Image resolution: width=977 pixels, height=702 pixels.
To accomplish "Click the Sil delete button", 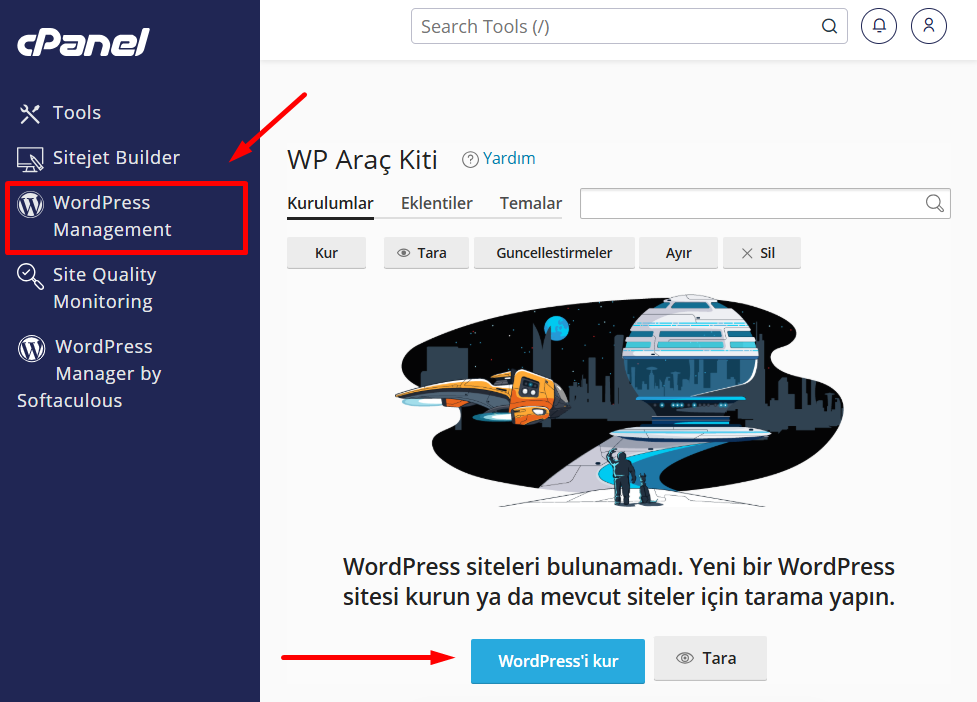I will click(x=761, y=253).
